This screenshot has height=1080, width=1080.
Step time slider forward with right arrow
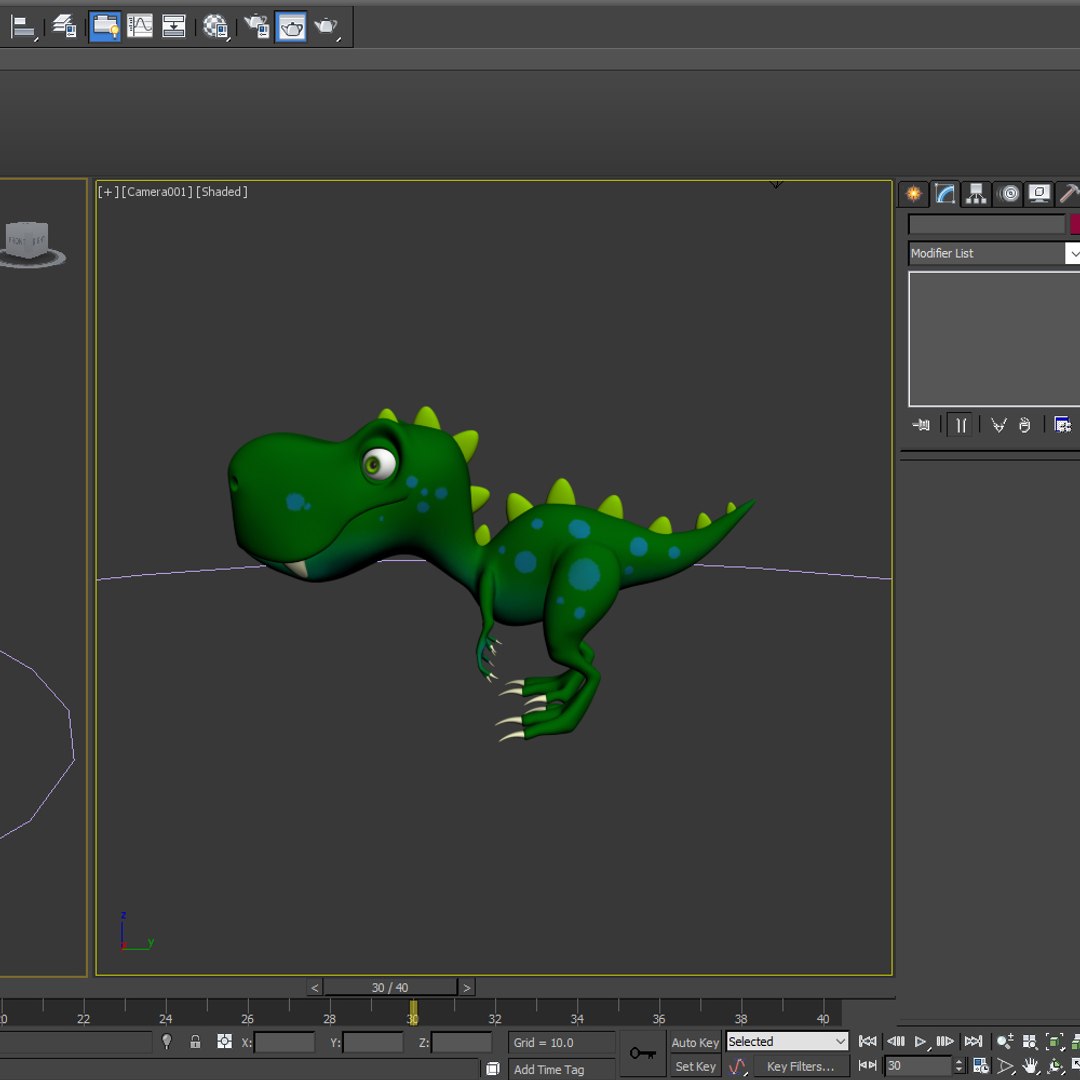(x=466, y=988)
